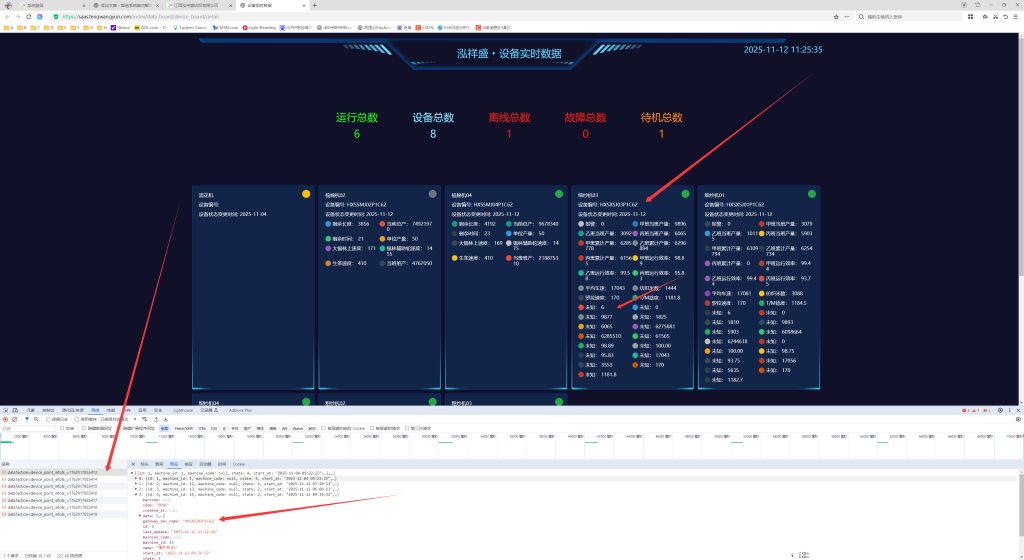
Task: Click the yellow status dot on first device card
Action: coord(306,194)
